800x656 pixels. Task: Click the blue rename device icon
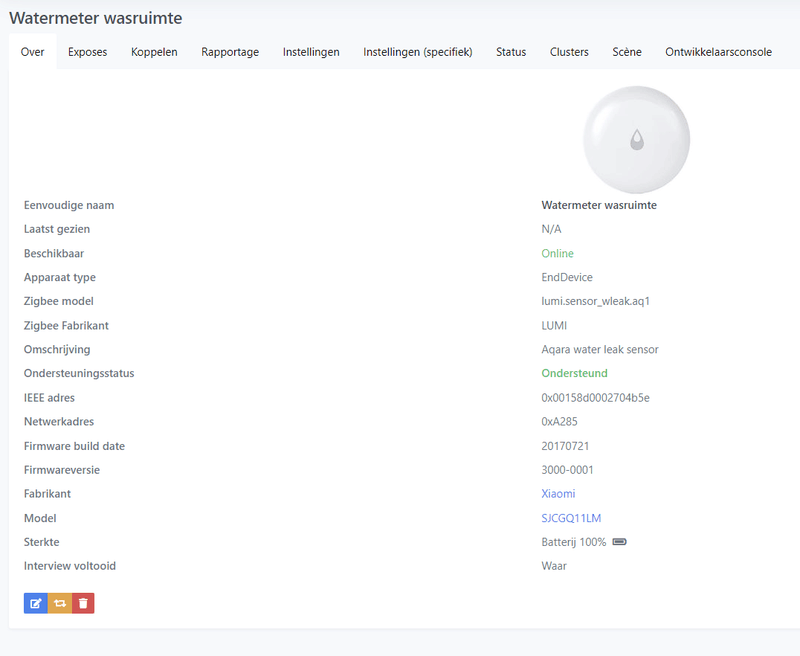36,603
